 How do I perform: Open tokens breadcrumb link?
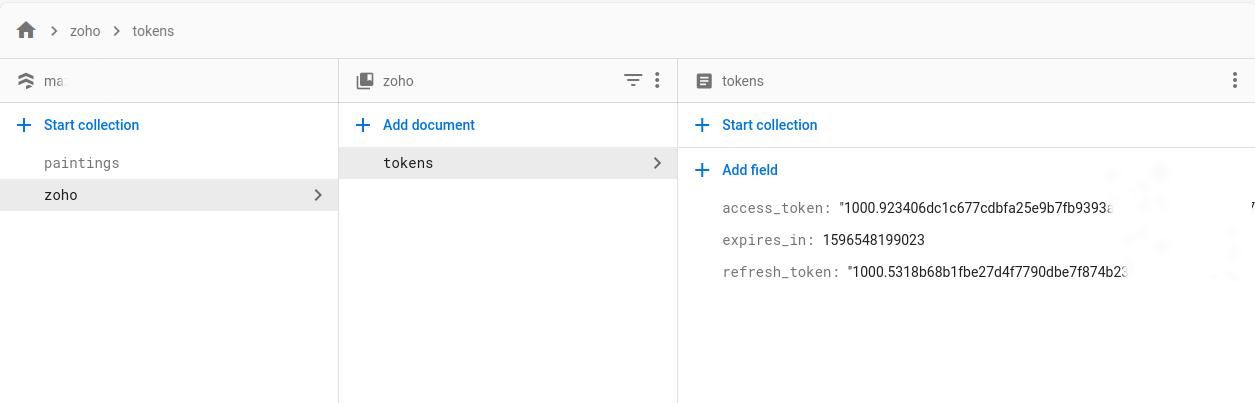(153, 31)
